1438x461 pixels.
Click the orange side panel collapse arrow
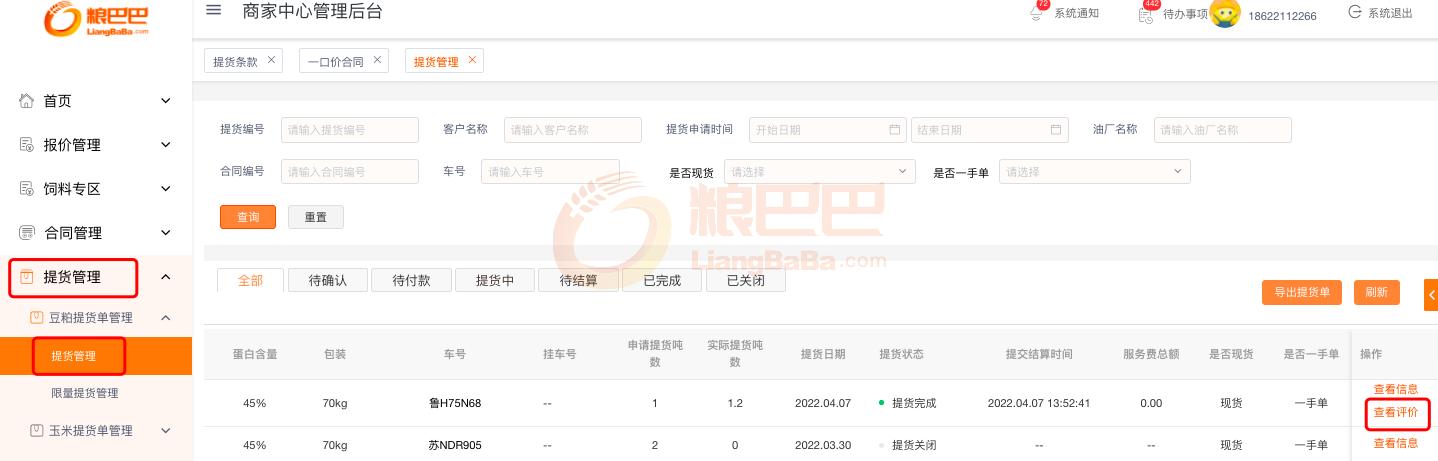(1431, 294)
